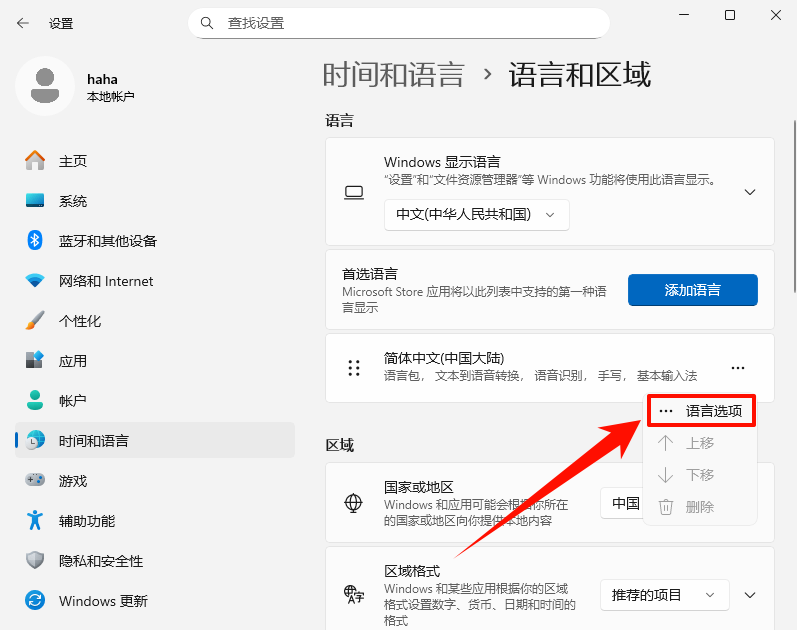Go to Windows 更新 label
Viewport: 797px width, 630px height.
coord(103,601)
